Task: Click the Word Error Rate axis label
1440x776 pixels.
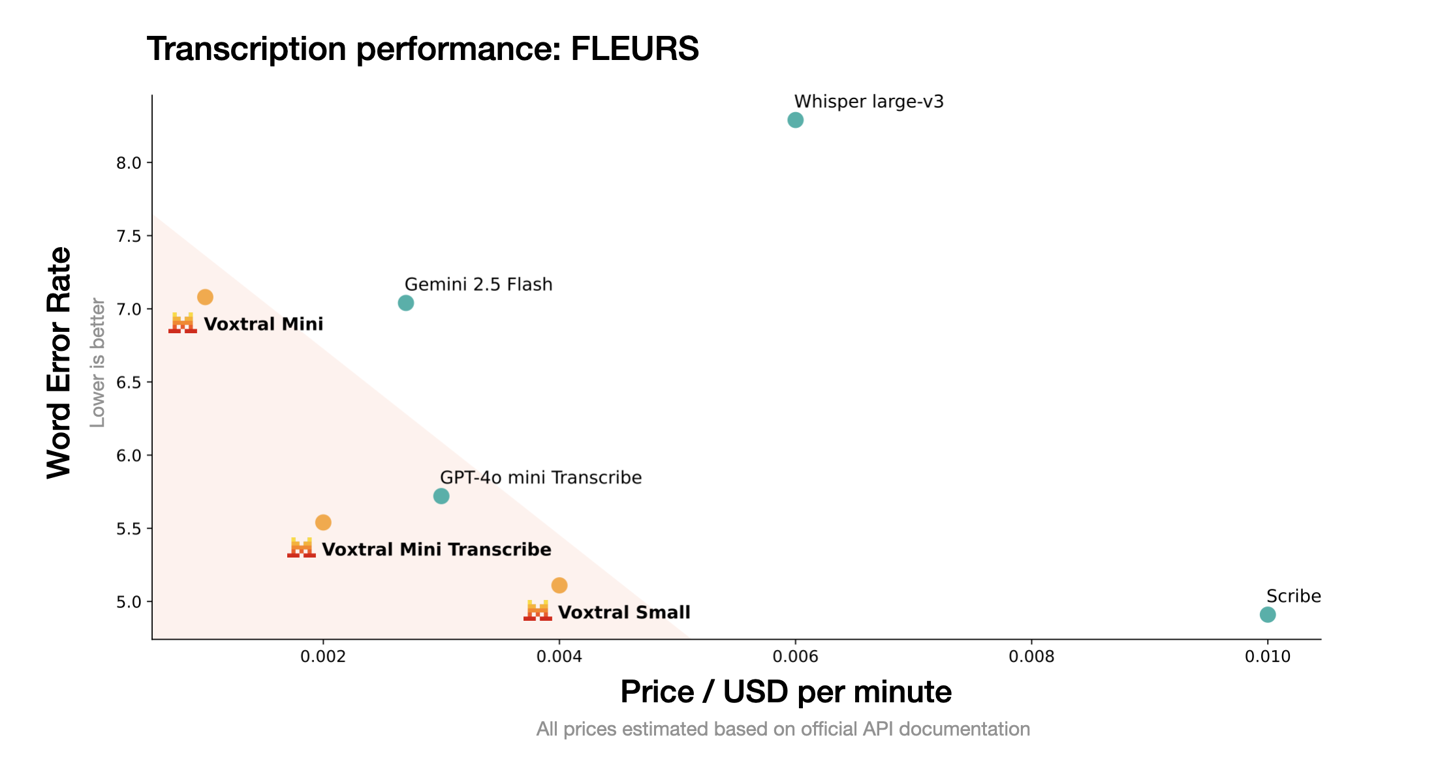Action: click(60, 362)
